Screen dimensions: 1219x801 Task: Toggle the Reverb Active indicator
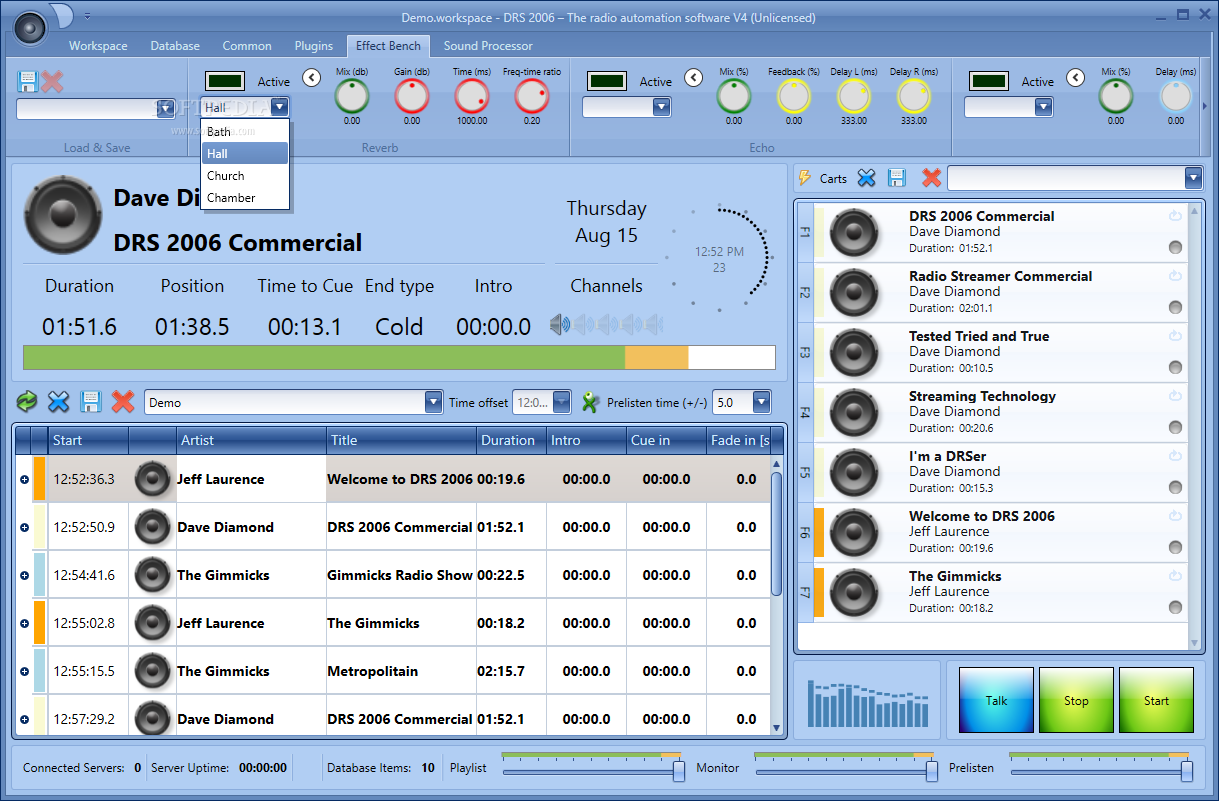coord(225,81)
